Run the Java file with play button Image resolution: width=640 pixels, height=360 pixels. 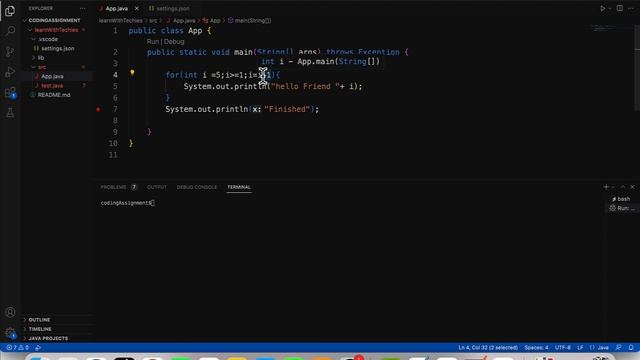[x=602, y=8]
